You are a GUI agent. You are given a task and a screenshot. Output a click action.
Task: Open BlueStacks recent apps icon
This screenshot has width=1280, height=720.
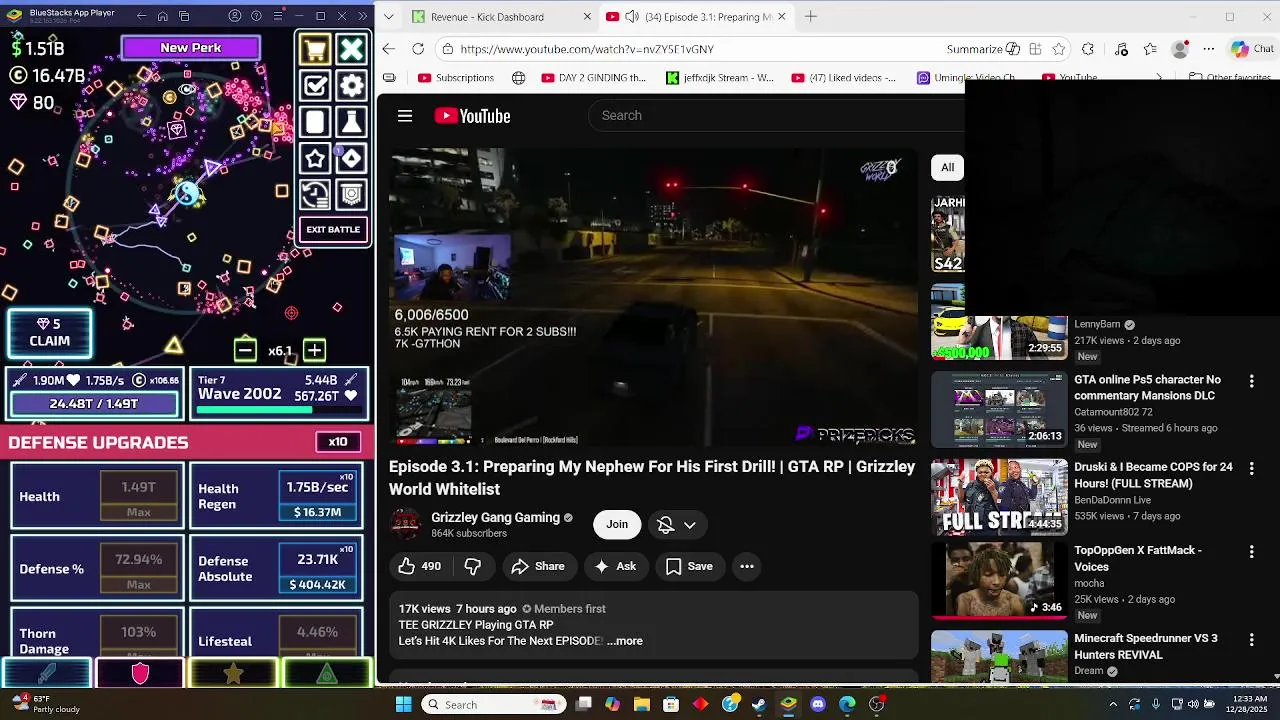[185, 16]
